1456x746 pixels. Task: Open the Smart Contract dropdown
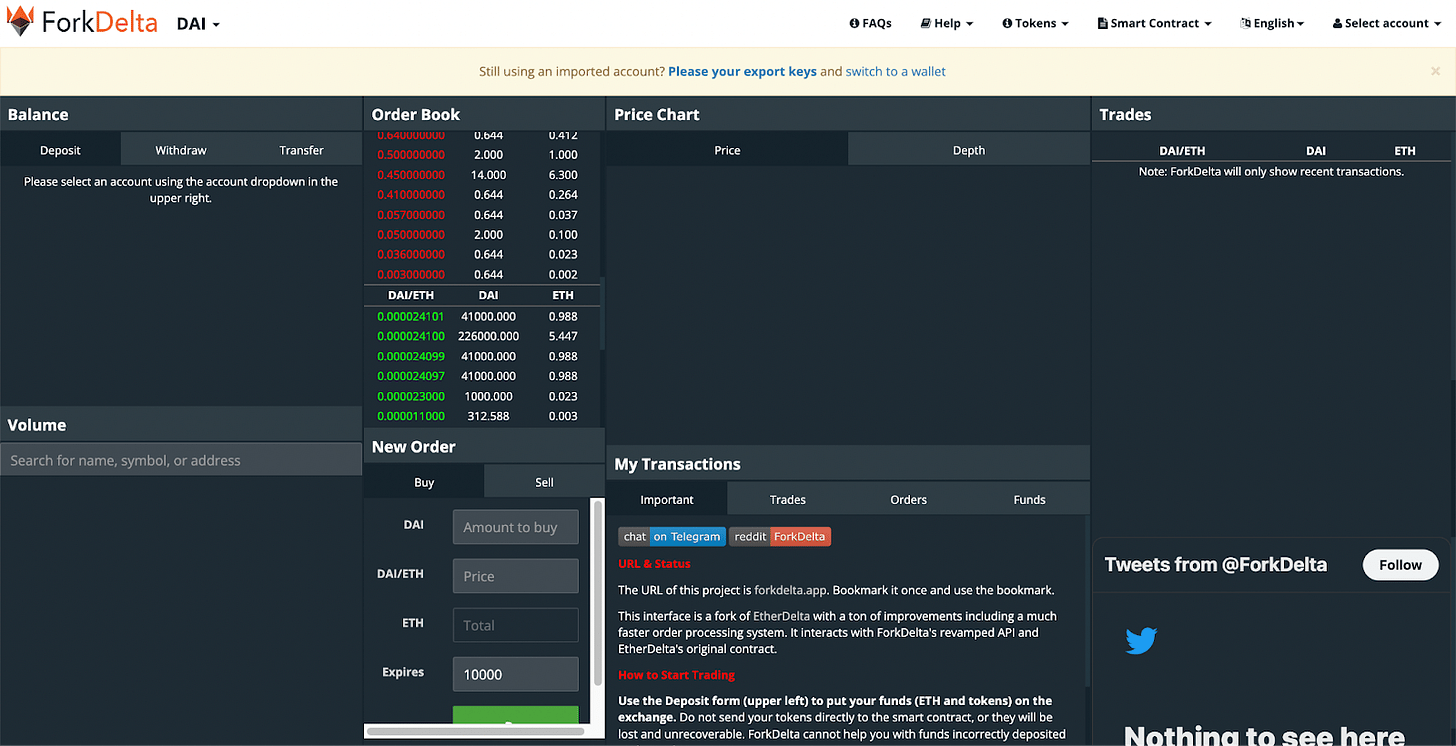click(x=1154, y=23)
